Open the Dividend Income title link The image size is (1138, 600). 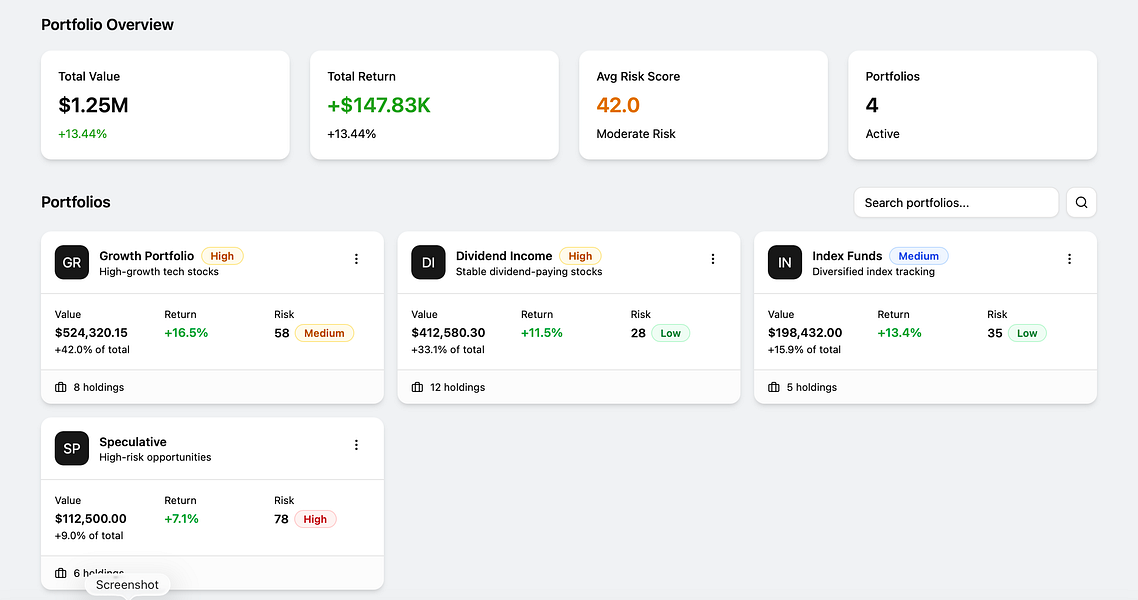coord(504,256)
